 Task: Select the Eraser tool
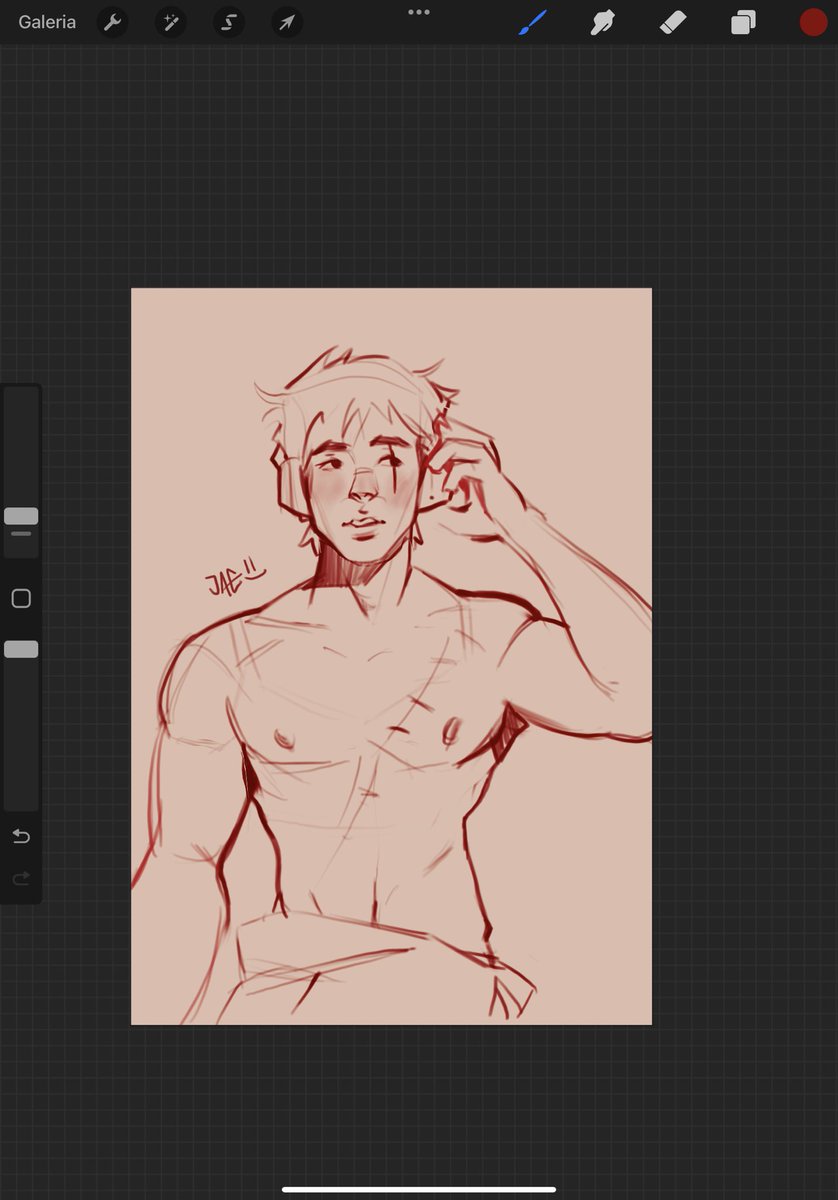tap(673, 22)
